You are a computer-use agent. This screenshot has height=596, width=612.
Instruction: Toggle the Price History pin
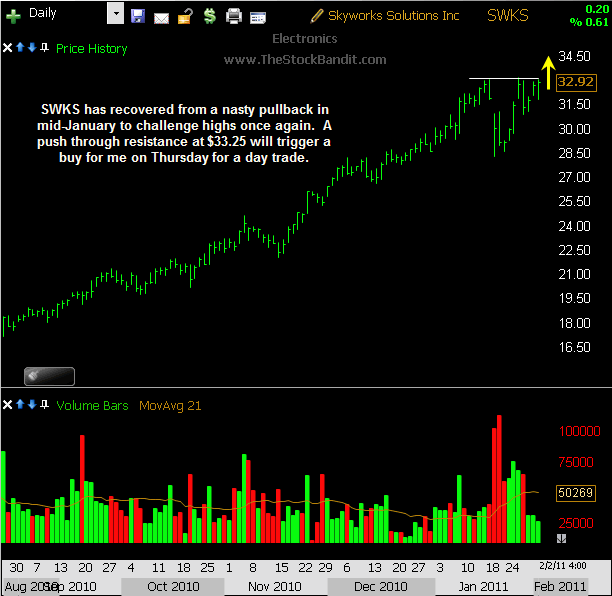[44, 48]
